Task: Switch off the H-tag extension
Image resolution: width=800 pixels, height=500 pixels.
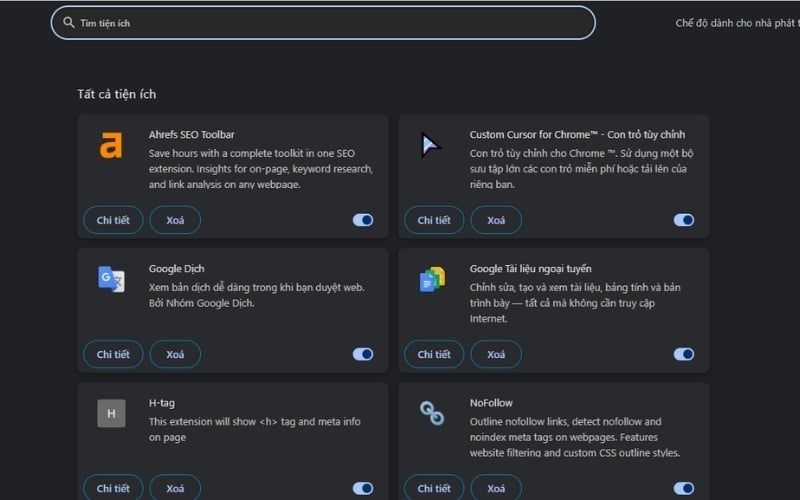Action: tap(363, 488)
